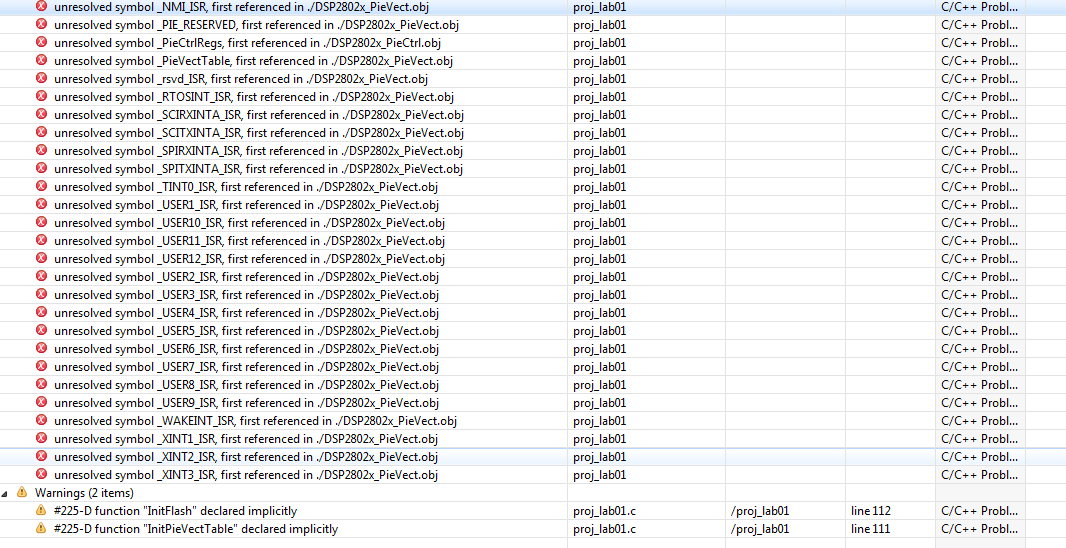1066x548 pixels.
Task: Click error icon for _PIE_RESERVED row
Action: pyautogui.click(x=41, y=24)
